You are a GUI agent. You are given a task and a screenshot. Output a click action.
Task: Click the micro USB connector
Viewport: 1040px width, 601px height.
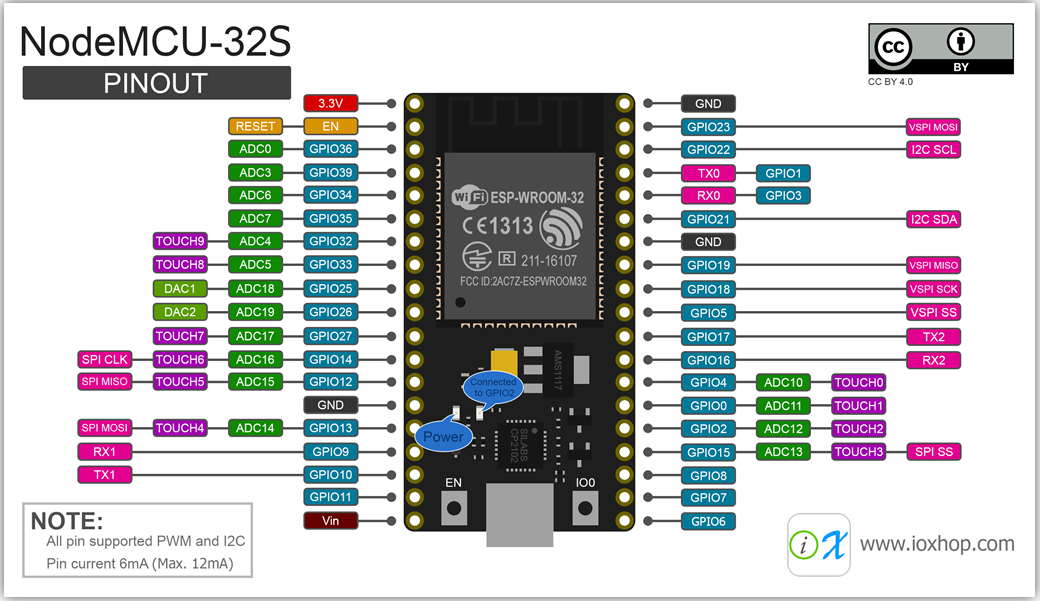pyautogui.click(x=519, y=515)
